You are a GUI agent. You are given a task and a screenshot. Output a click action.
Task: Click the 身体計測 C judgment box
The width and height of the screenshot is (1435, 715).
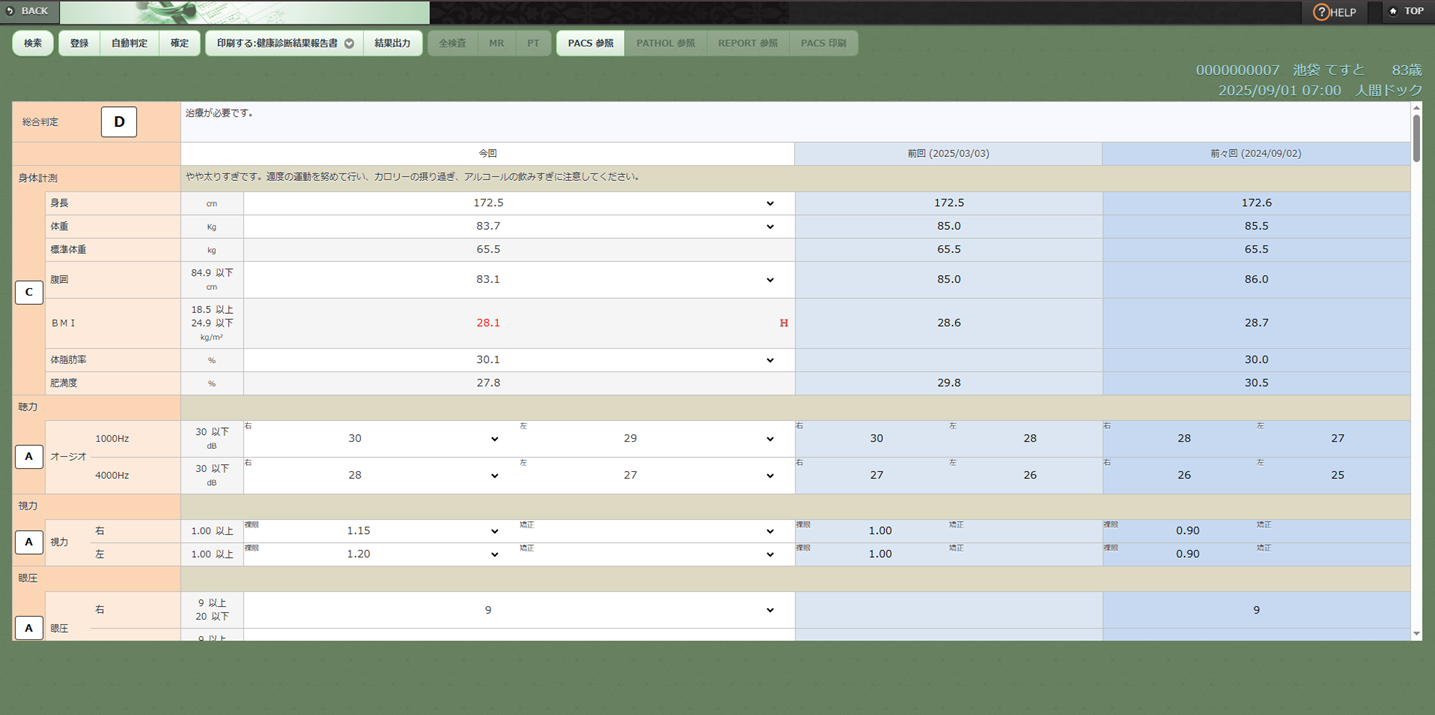click(x=29, y=293)
